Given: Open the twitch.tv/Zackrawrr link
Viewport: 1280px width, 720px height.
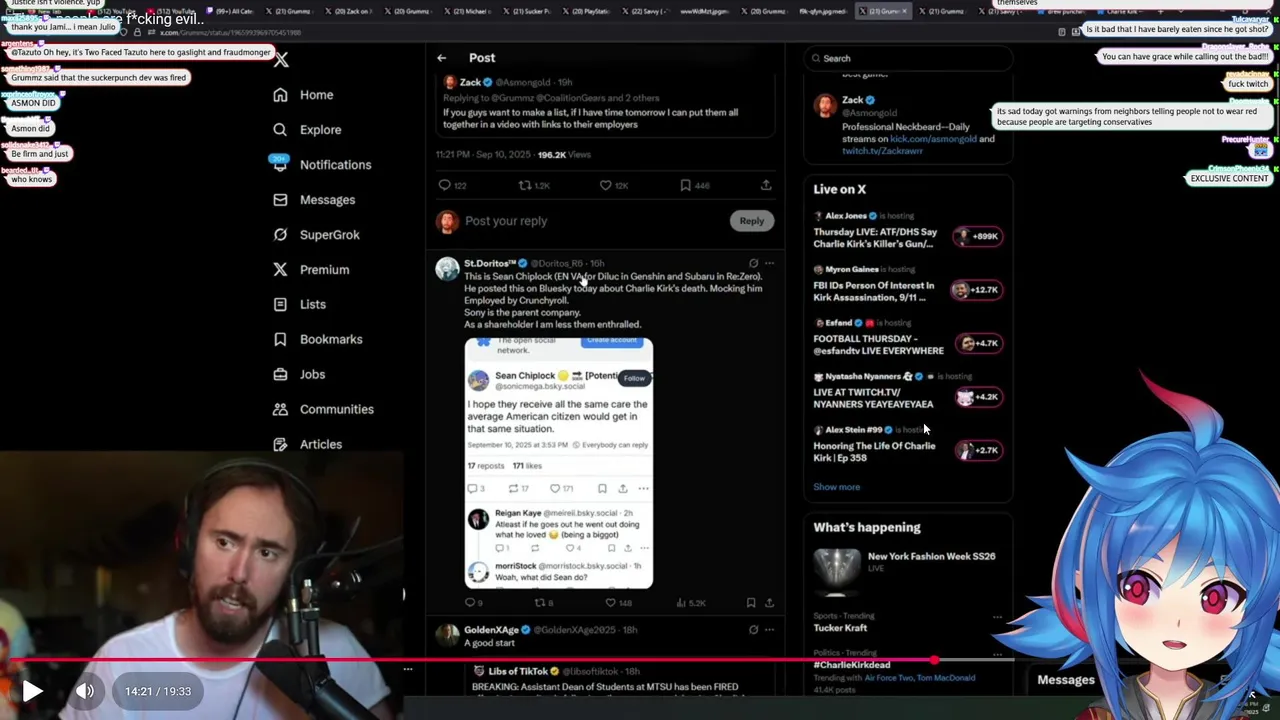Looking at the screenshot, I should pyautogui.click(x=882, y=151).
